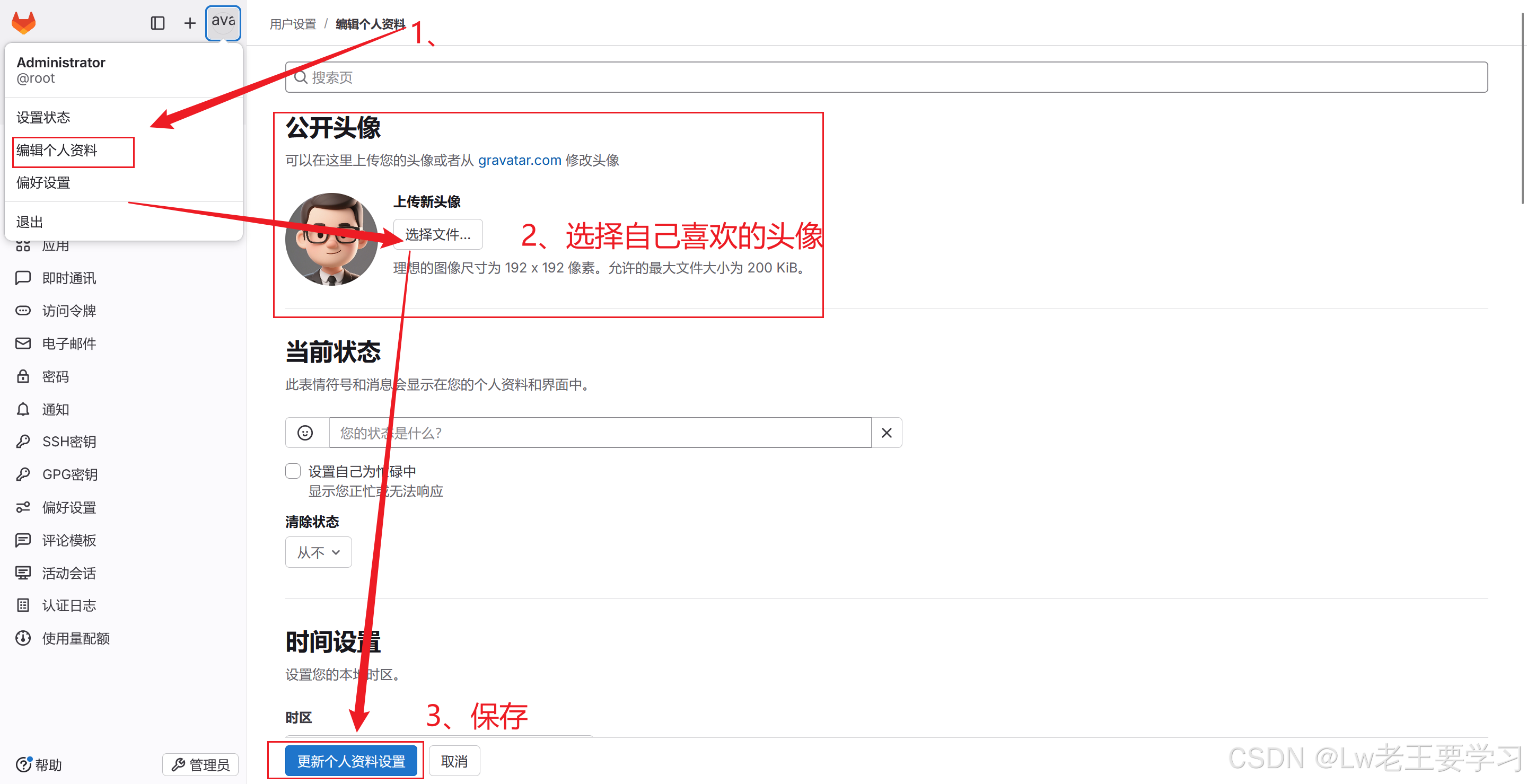Toggle the sidebar collapse icon
1527x784 pixels.
pyautogui.click(x=157, y=23)
